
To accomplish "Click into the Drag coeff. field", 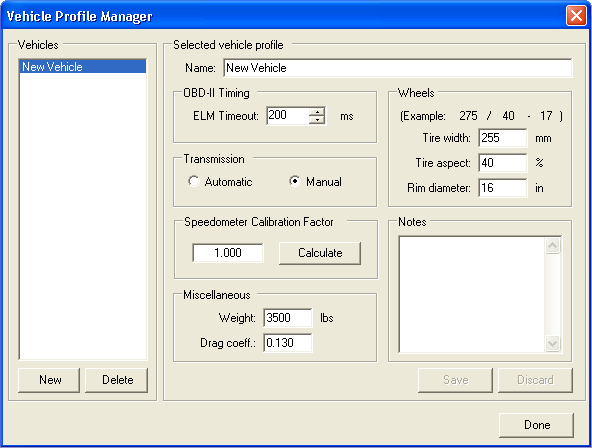I will pyautogui.click(x=288, y=343).
